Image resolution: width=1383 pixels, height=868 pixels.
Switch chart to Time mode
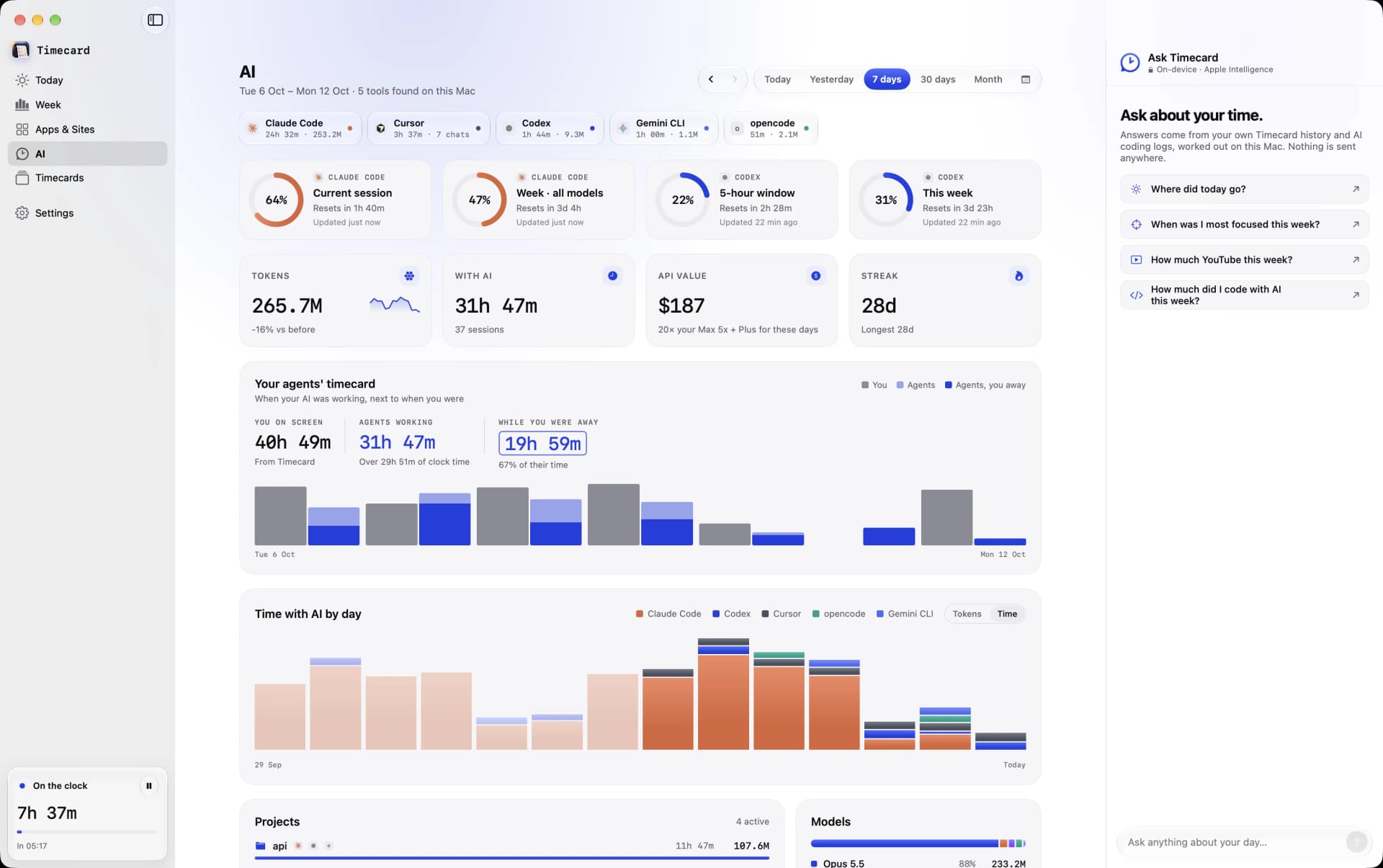[1007, 614]
